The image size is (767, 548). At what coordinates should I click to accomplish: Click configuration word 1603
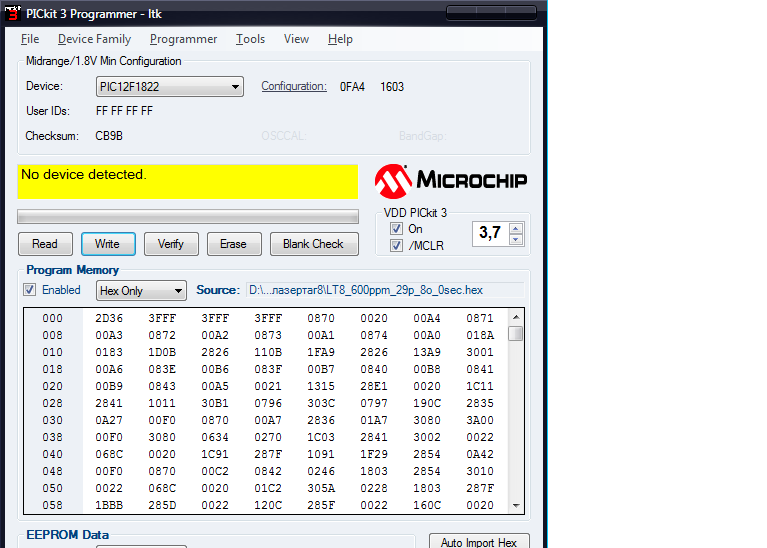pyautogui.click(x=392, y=87)
